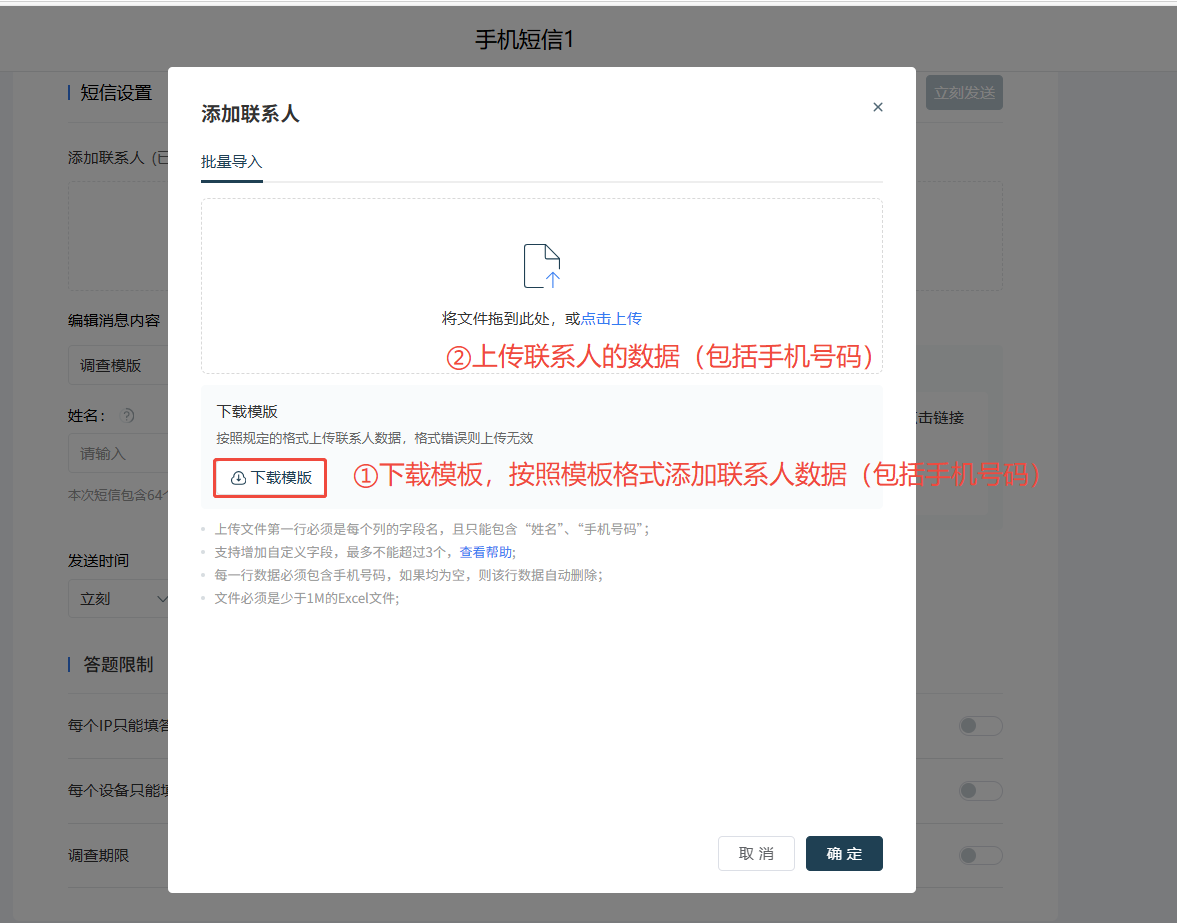
Task: Click the upload file icon in drop area
Action: coord(541,264)
